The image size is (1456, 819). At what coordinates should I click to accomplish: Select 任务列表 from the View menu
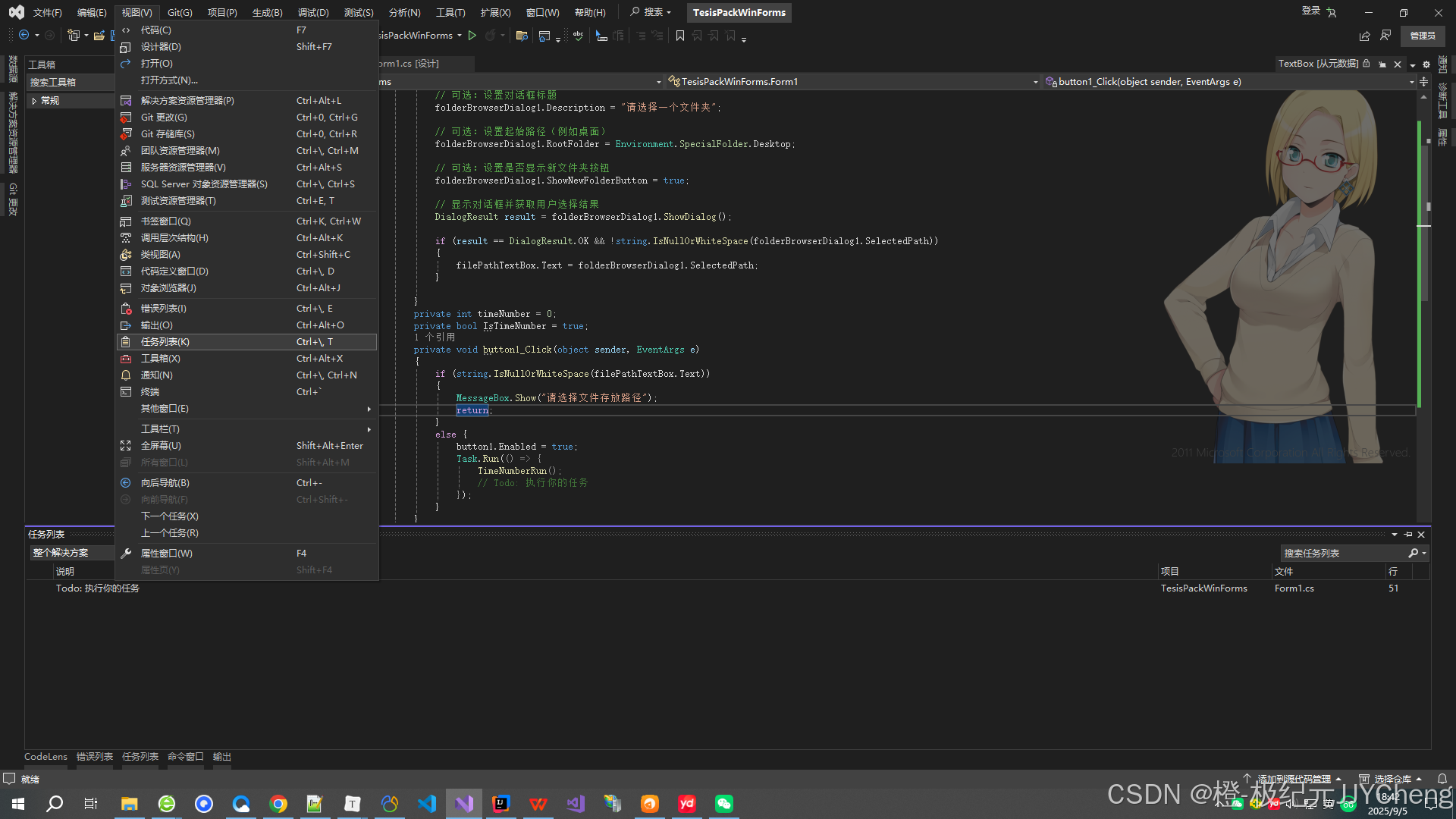coord(165,342)
